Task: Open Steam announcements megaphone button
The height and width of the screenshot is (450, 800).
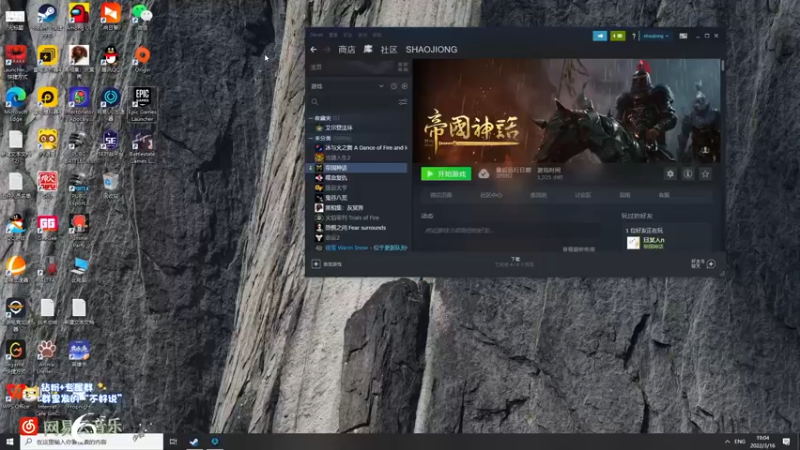Action: point(599,36)
